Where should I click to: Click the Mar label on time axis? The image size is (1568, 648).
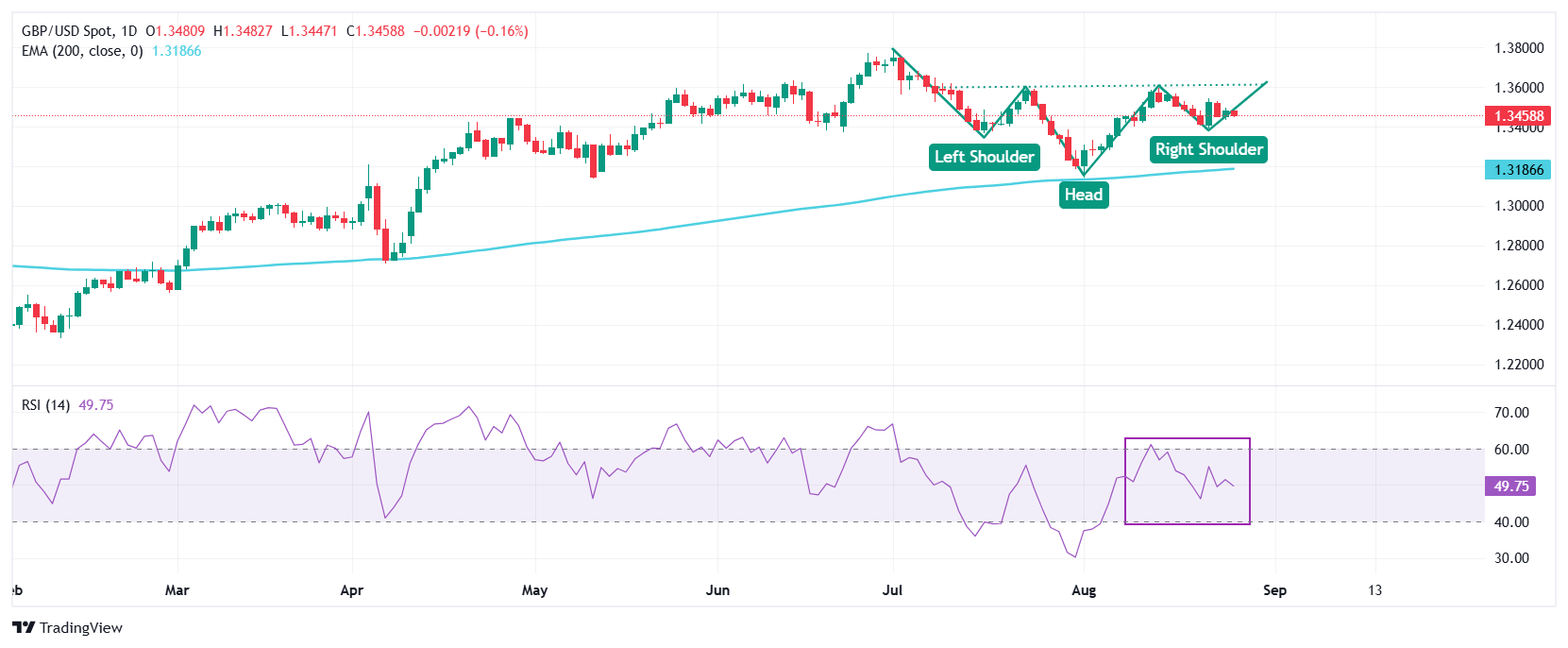pos(177,590)
